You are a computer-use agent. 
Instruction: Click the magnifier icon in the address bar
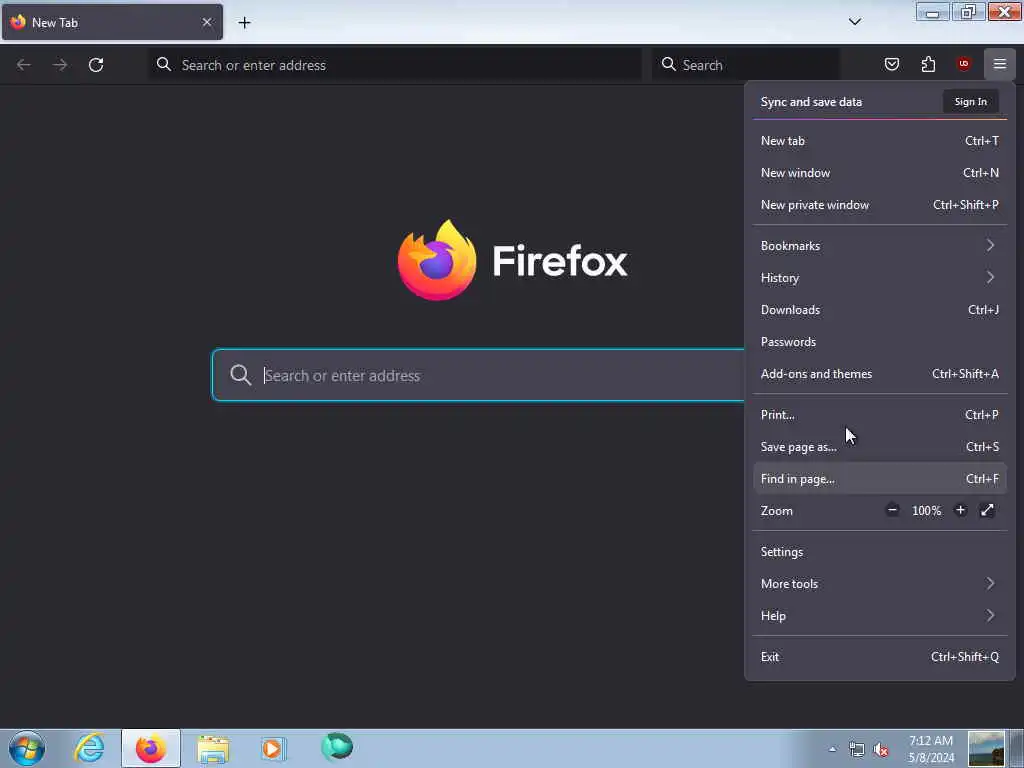[x=164, y=64]
